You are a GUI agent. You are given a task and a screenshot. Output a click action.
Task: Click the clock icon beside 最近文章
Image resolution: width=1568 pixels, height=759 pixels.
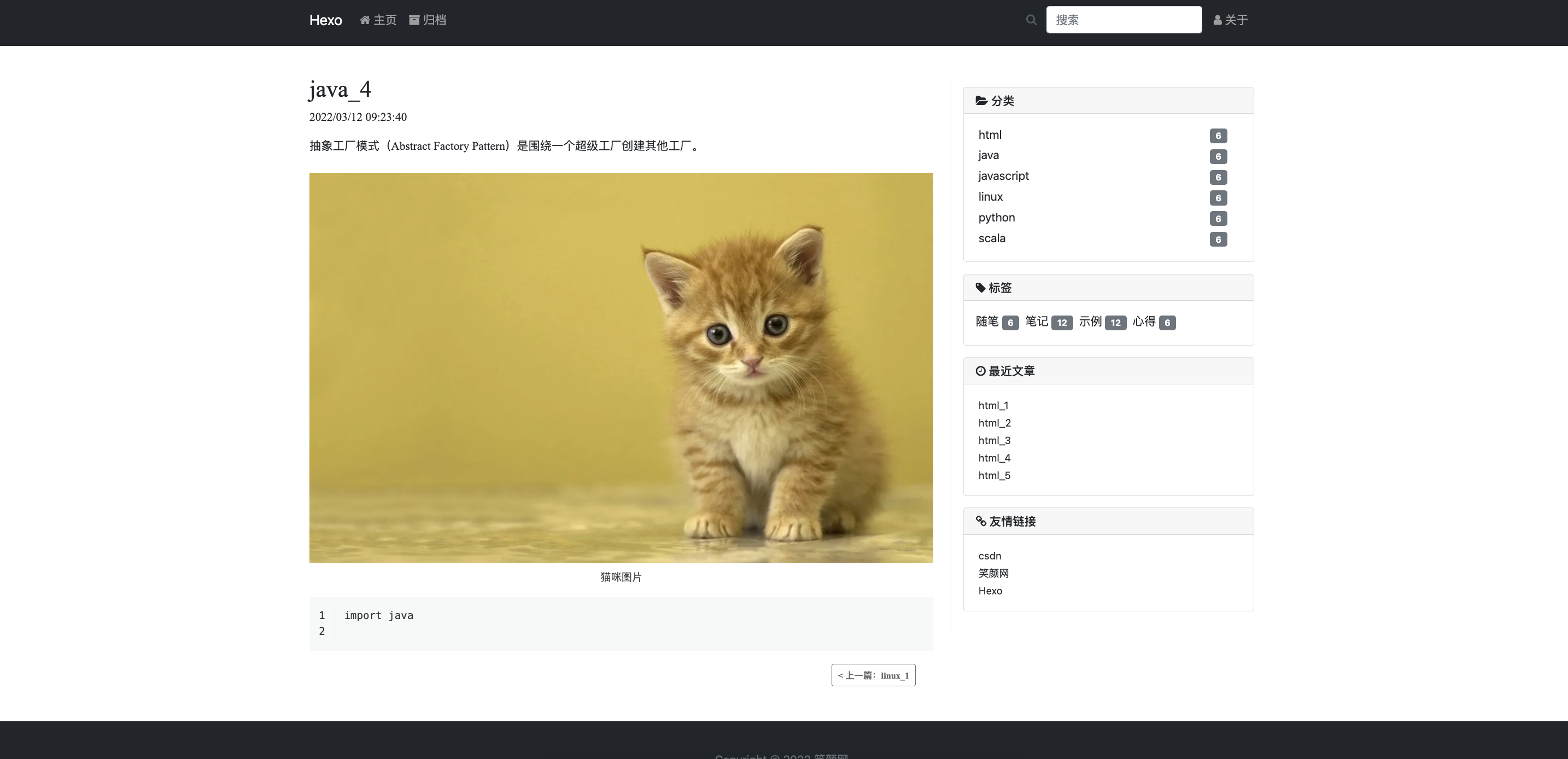[981, 370]
